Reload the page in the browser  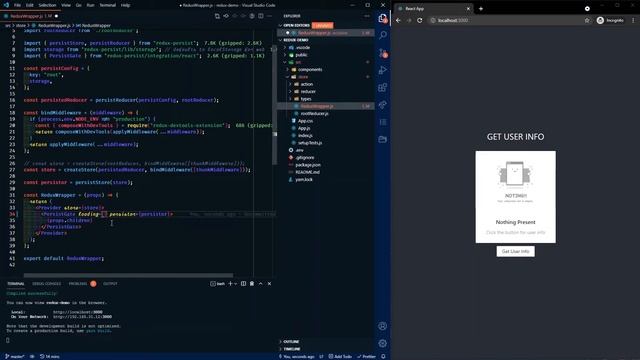coord(420,20)
